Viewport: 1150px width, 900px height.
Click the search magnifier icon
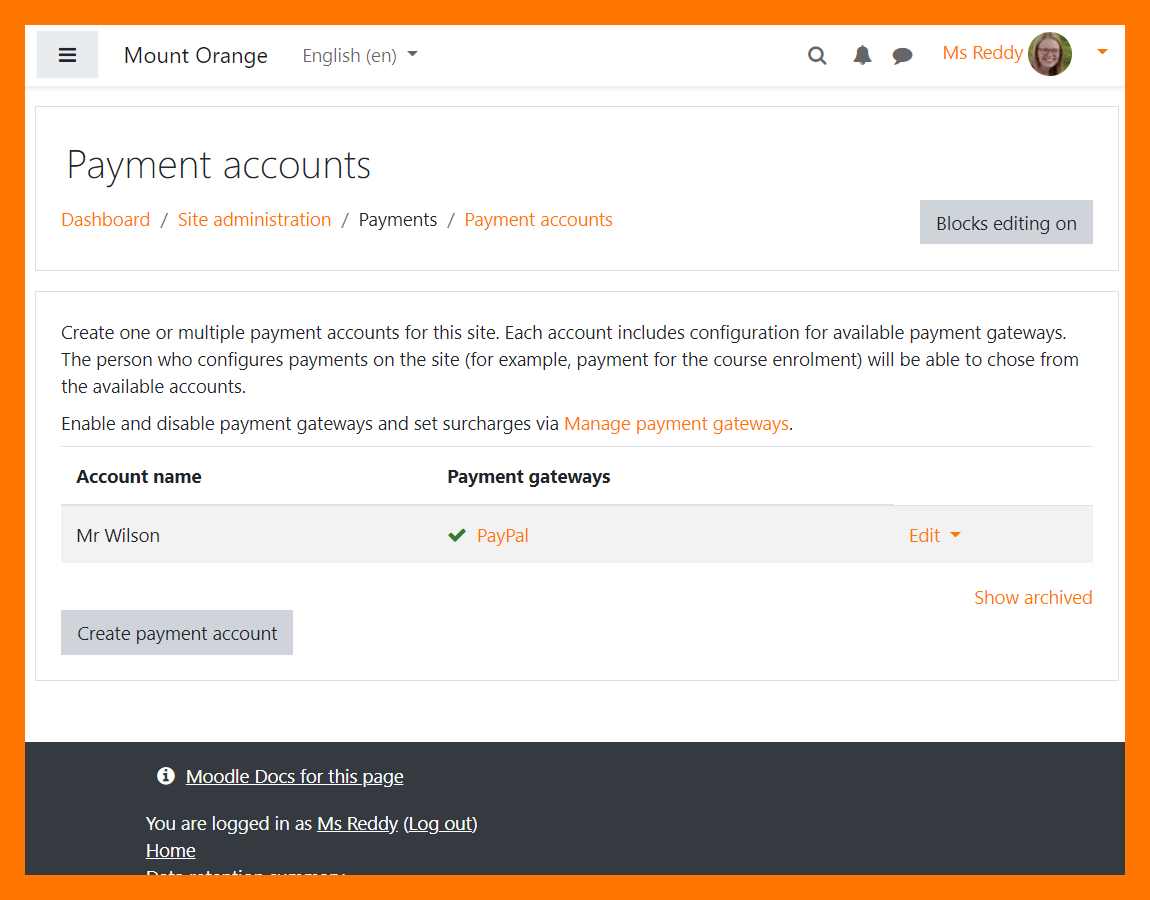pos(817,56)
